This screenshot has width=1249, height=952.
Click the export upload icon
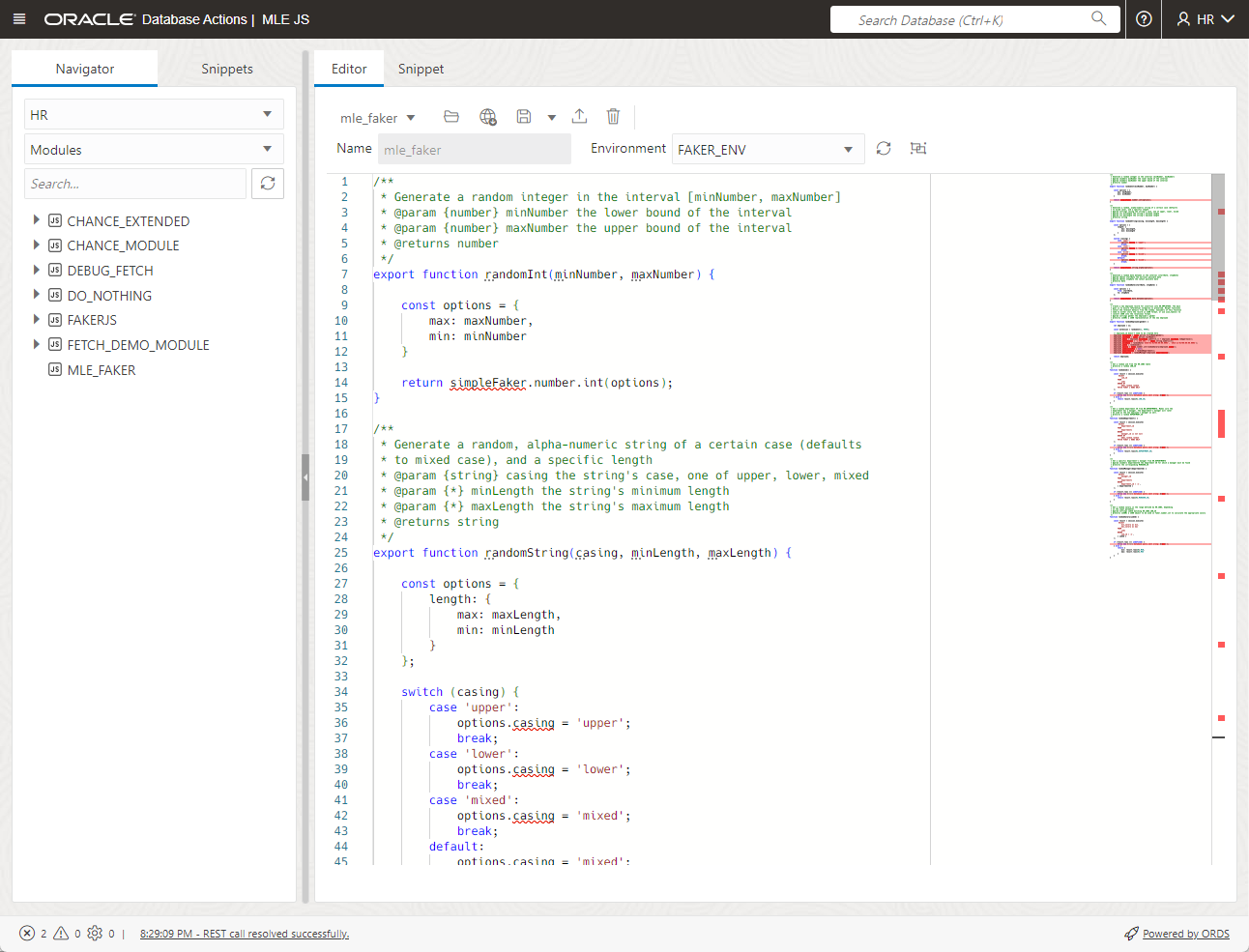tap(579, 116)
